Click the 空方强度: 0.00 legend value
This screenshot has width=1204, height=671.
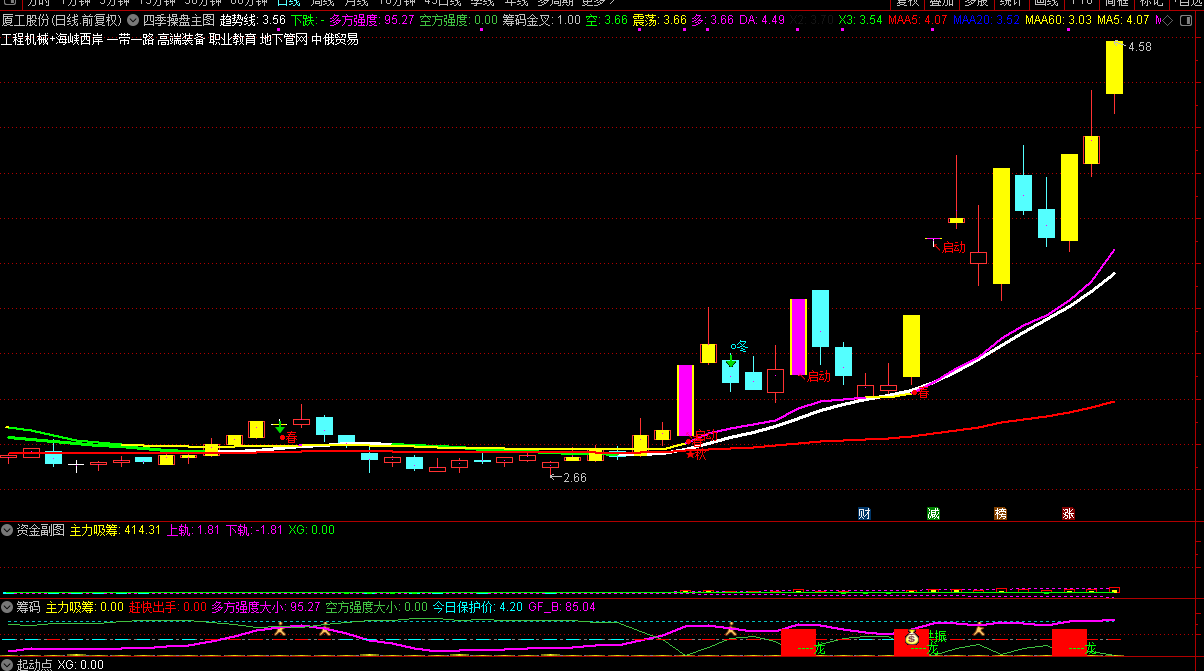point(458,19)
